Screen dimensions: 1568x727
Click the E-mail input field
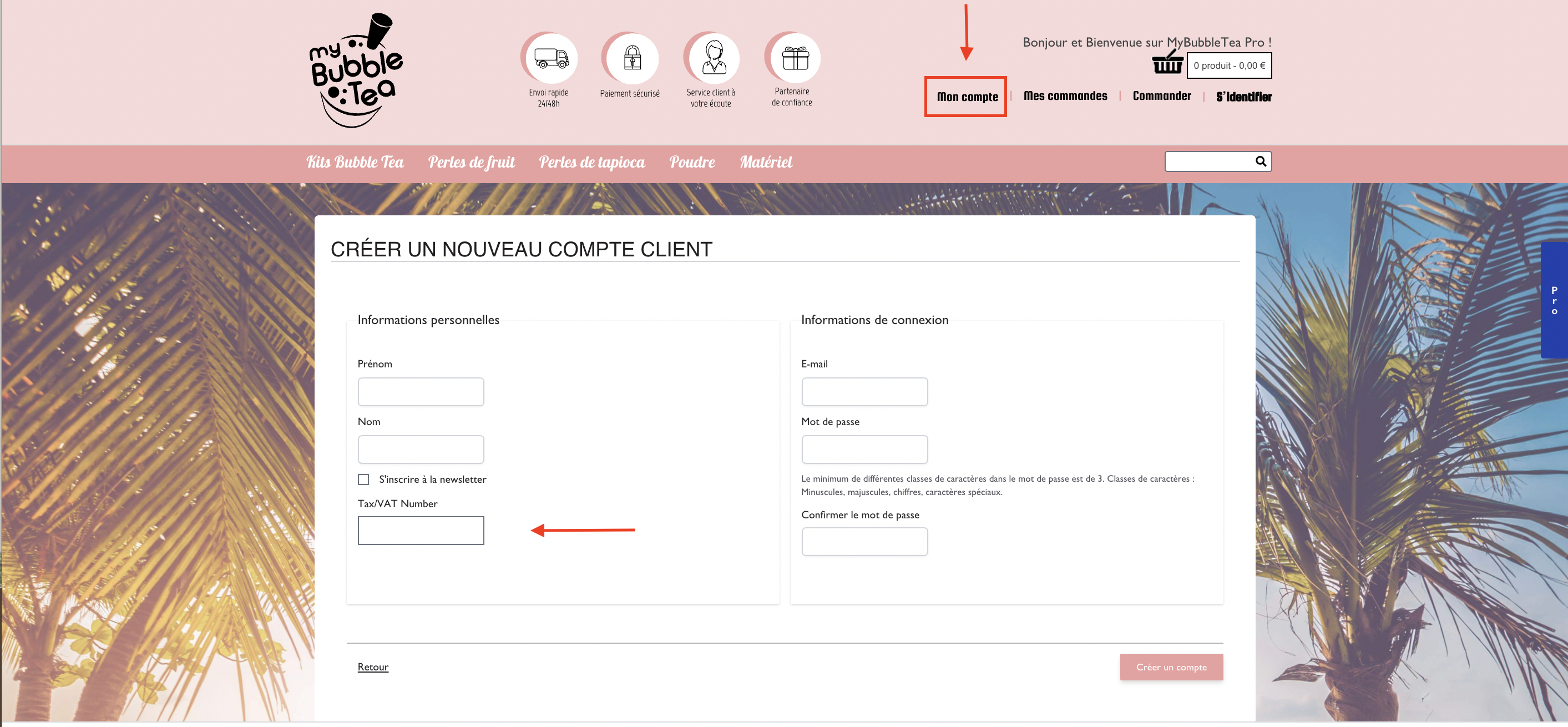864,391
